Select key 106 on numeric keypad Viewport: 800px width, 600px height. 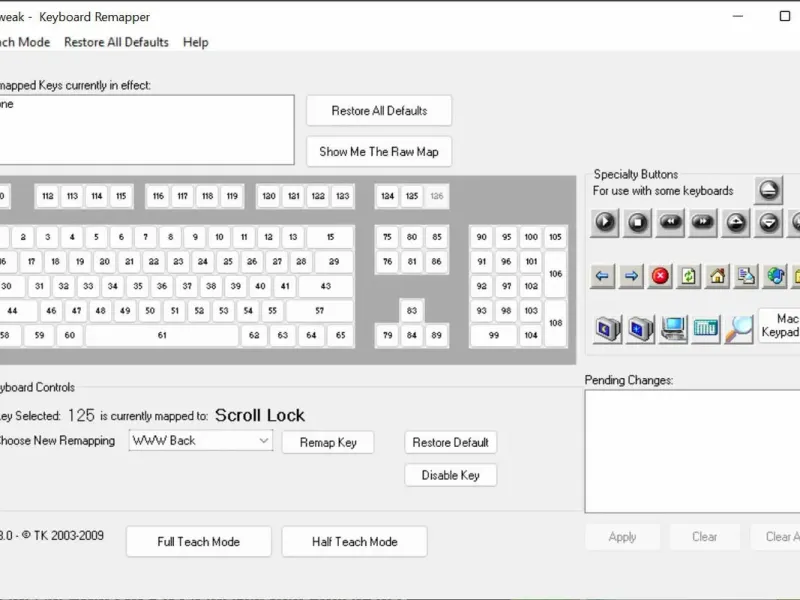coord(556,274)
